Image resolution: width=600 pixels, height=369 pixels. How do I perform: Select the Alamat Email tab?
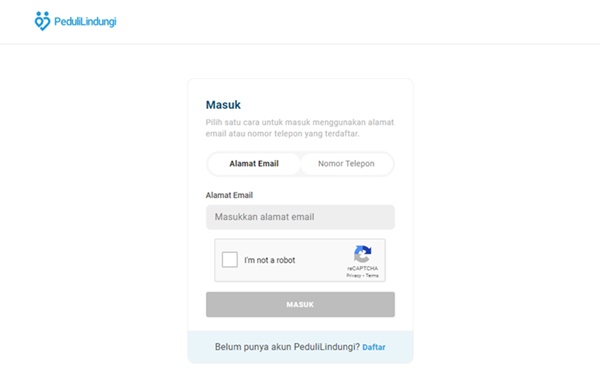pos(254,164)
